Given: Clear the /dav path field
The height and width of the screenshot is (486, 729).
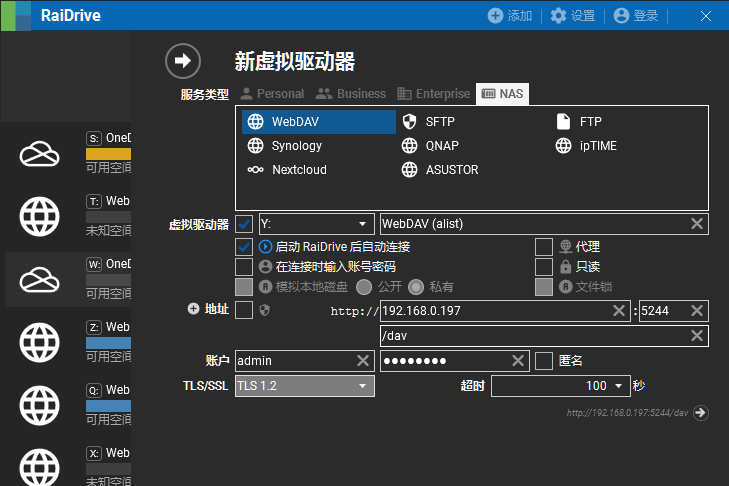Looking at the screenshot, I should pyautogui.click(x=696, y=336).
